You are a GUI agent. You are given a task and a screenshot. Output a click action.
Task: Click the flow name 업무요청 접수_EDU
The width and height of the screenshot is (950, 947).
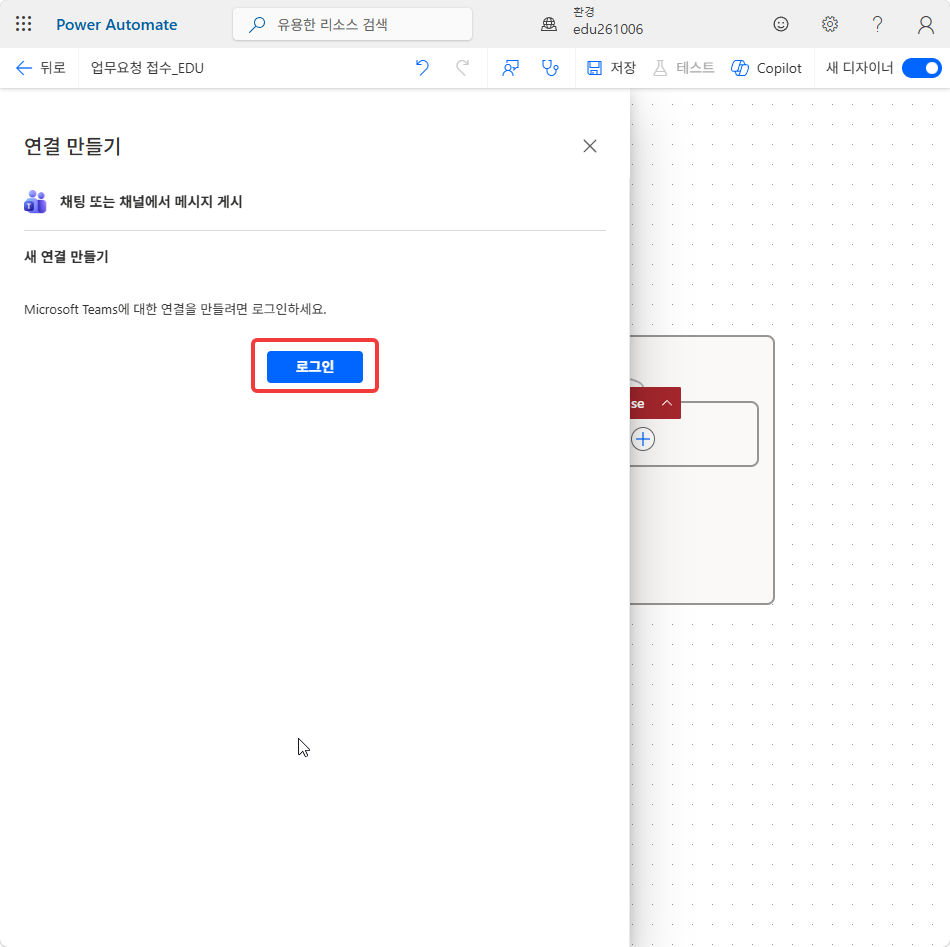tap(147, 68)
